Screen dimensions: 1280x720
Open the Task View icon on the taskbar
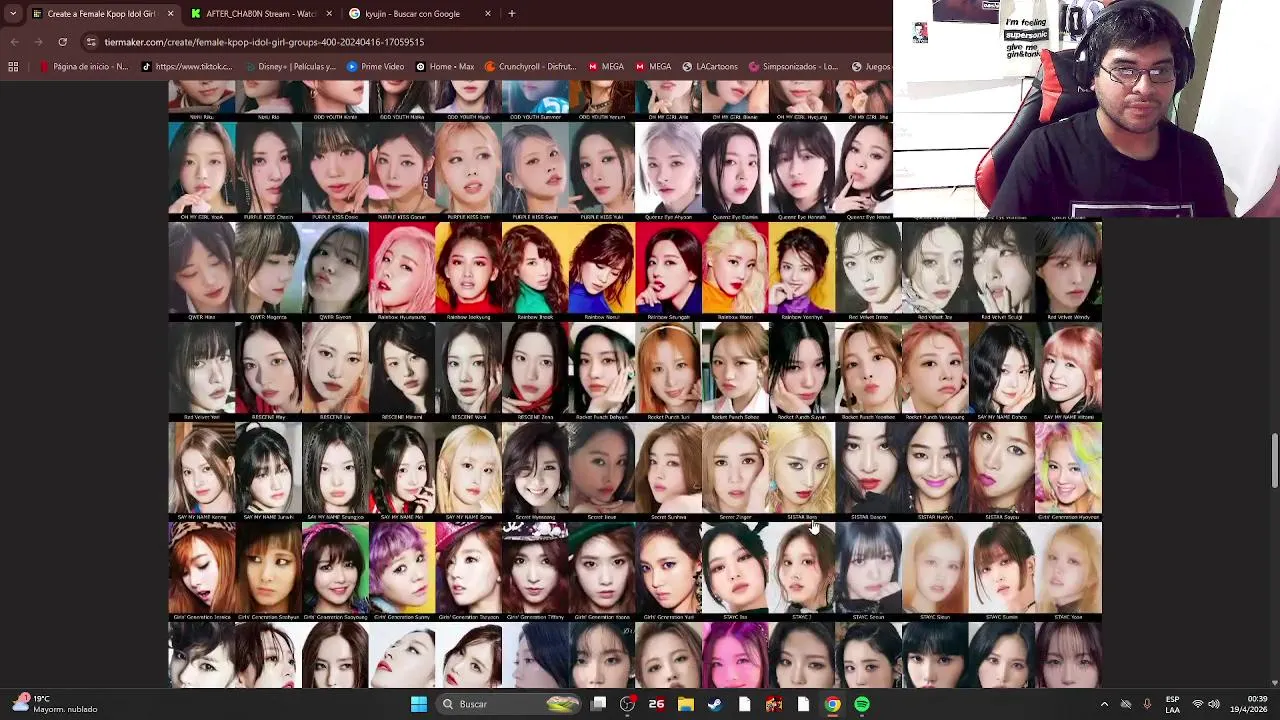point(598,704)
